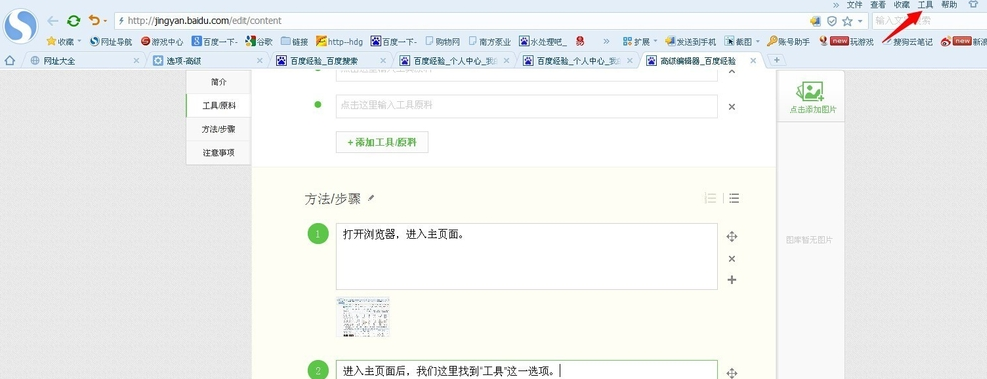The image size is (987, 379).
Task: Switch to the bulleted list style icon
Action: 733,198
